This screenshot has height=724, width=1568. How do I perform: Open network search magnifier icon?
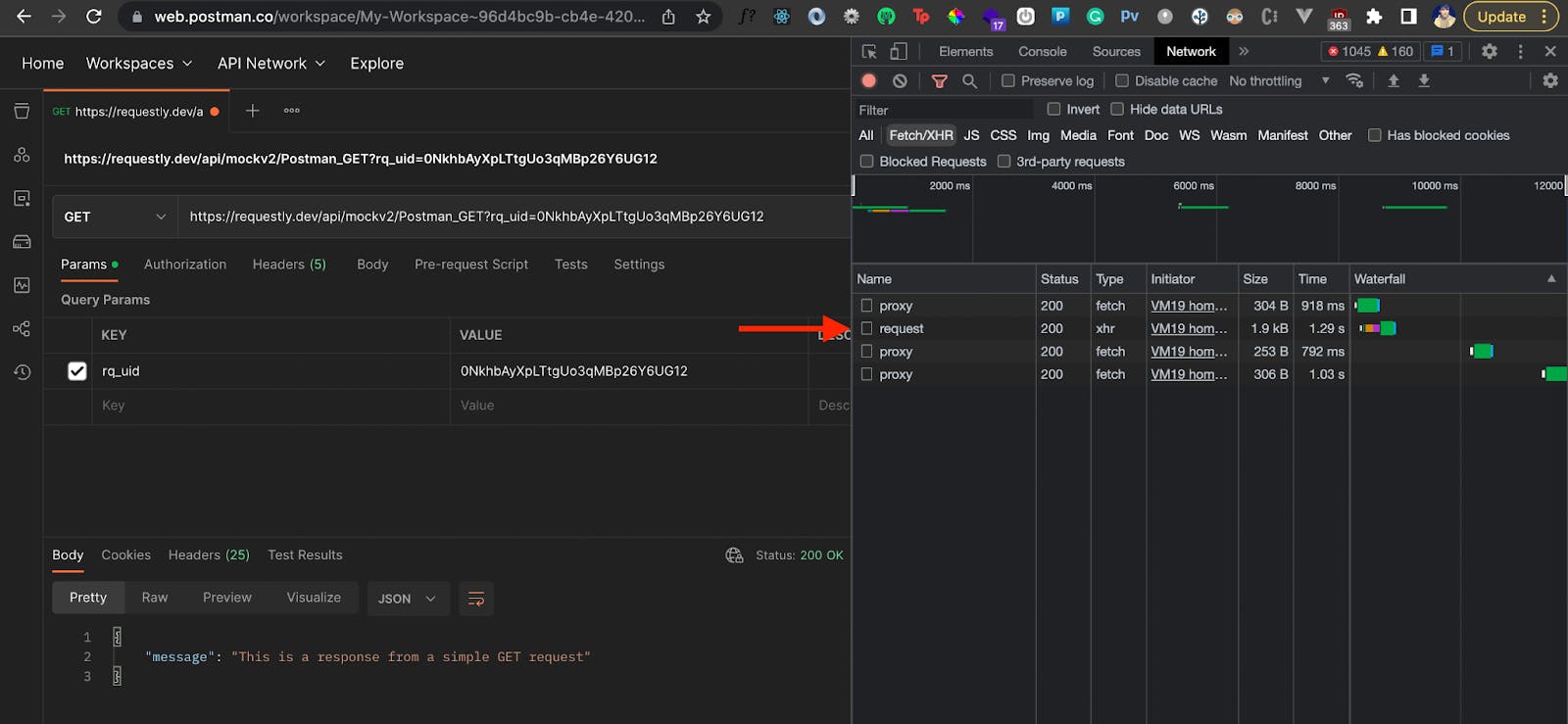969,81
